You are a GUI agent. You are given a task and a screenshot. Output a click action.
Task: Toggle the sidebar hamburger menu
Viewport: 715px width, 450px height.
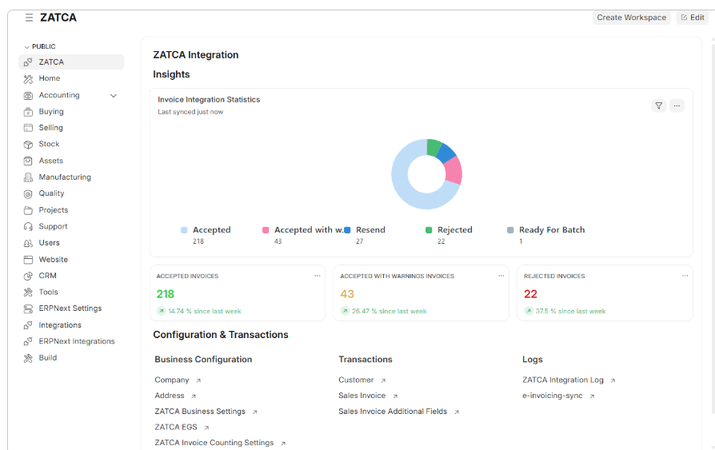coord(29,17)
